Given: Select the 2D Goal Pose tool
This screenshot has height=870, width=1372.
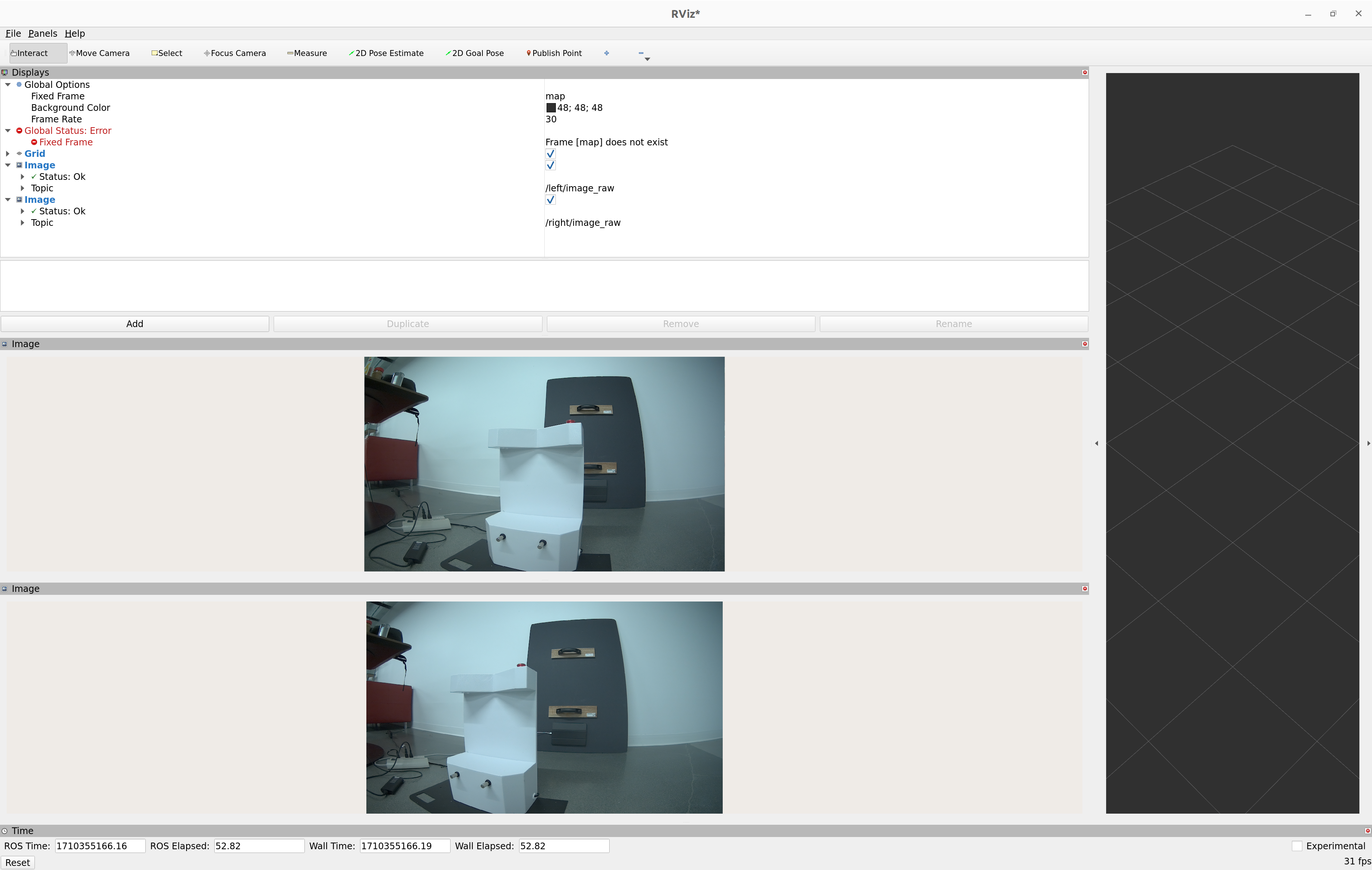Looking at the screenshot, I should pyautogui.click(x=475, y=53).
